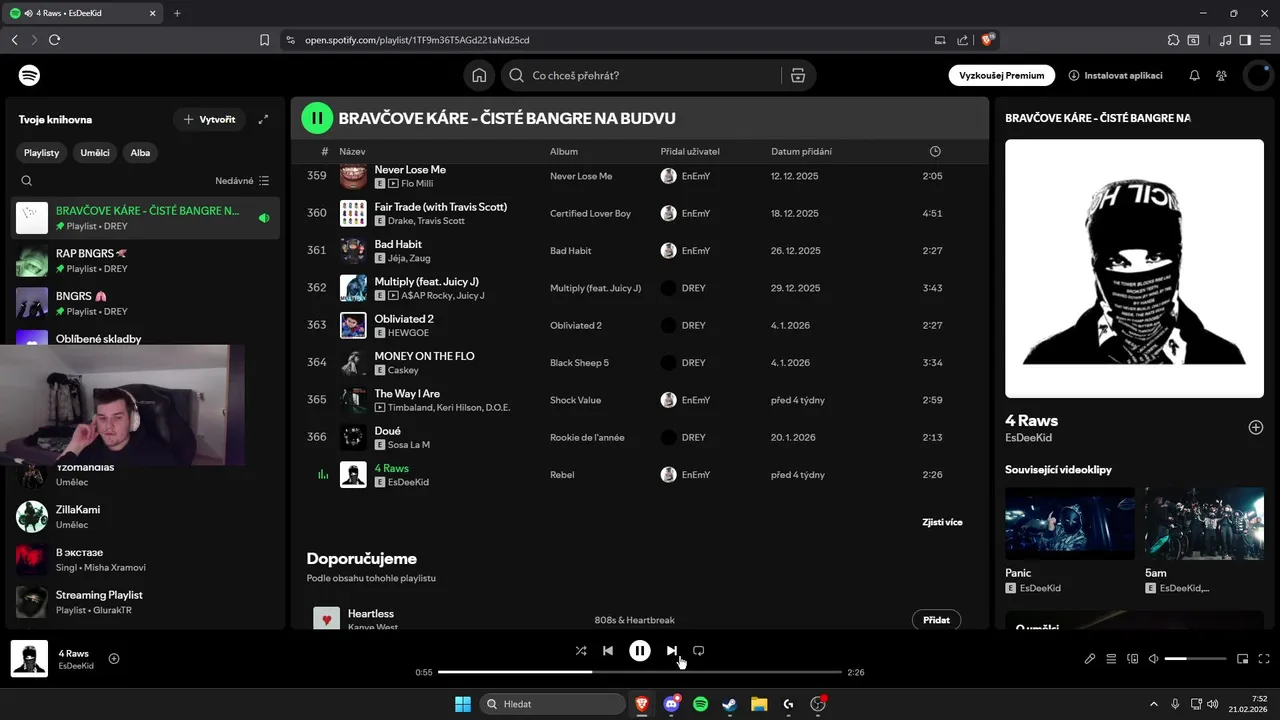Open Steam from taskbar

pos(730,704)
